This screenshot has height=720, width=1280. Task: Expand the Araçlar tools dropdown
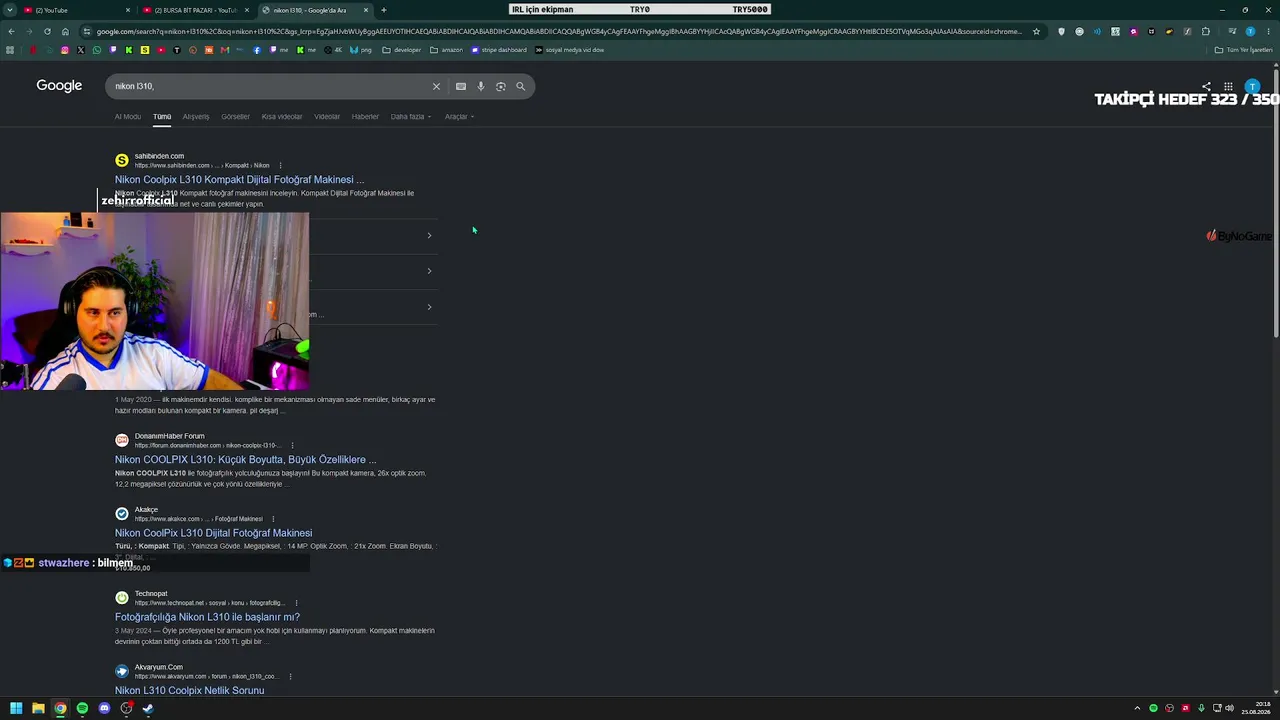(459, 117)
